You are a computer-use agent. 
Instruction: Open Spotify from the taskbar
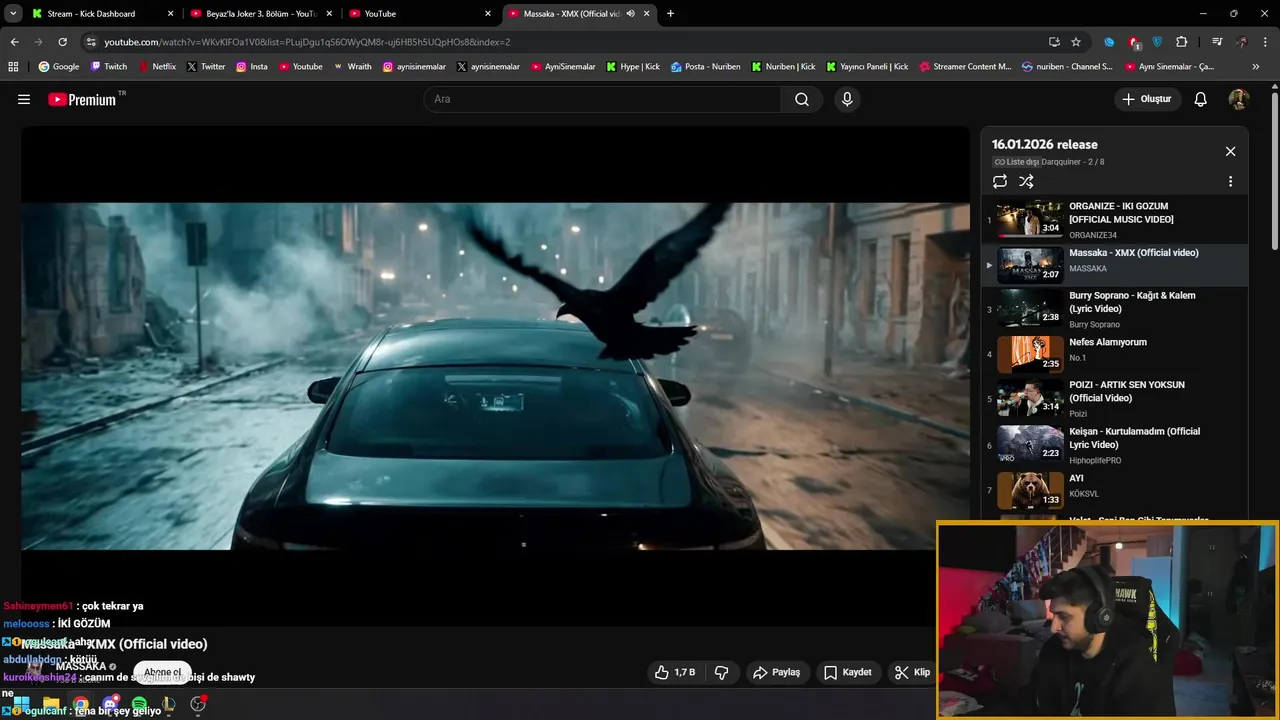coord(139,704)
